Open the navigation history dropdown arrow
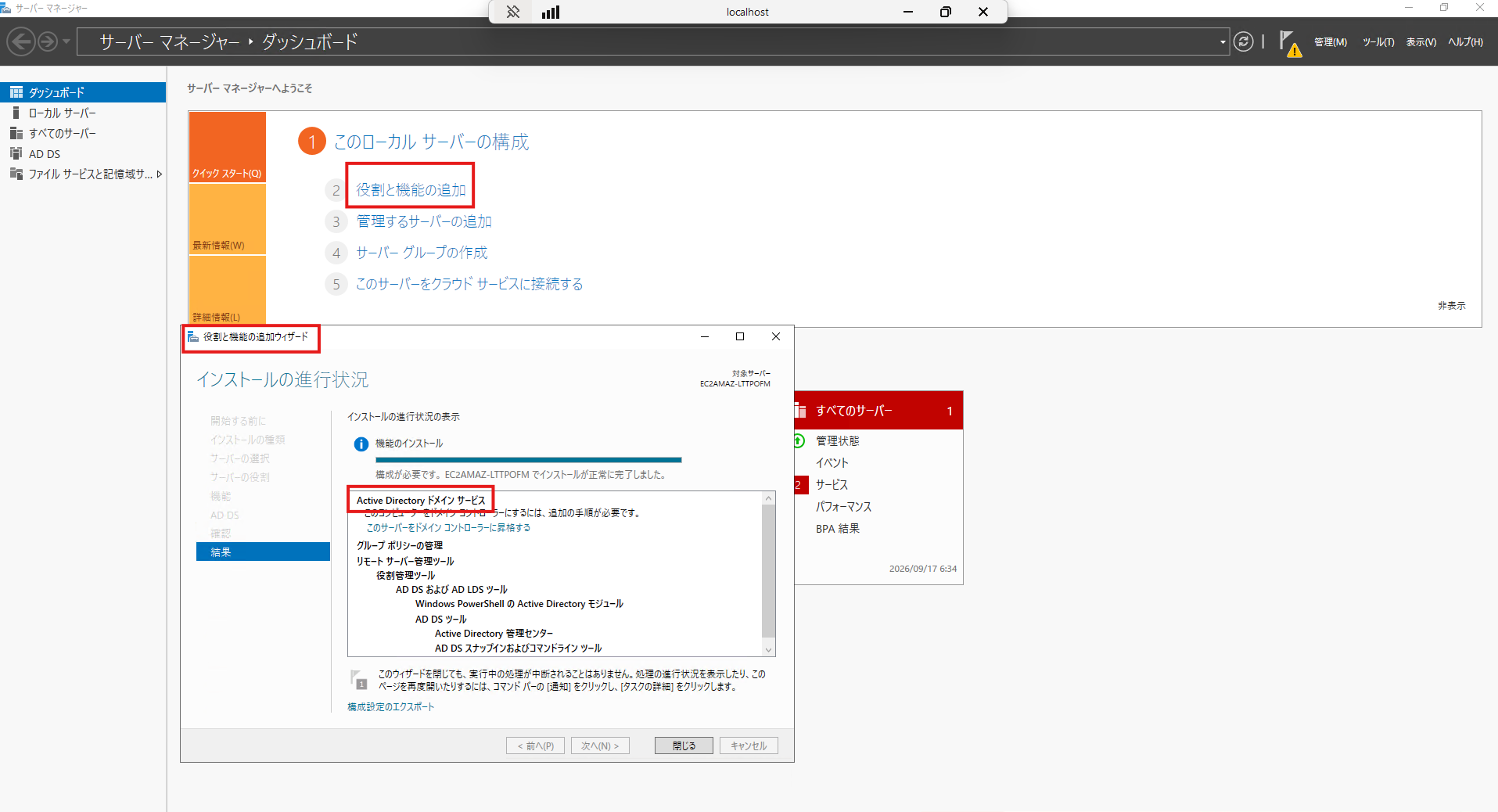Screen dimensions: 1498x812 (x=66, y=41)
